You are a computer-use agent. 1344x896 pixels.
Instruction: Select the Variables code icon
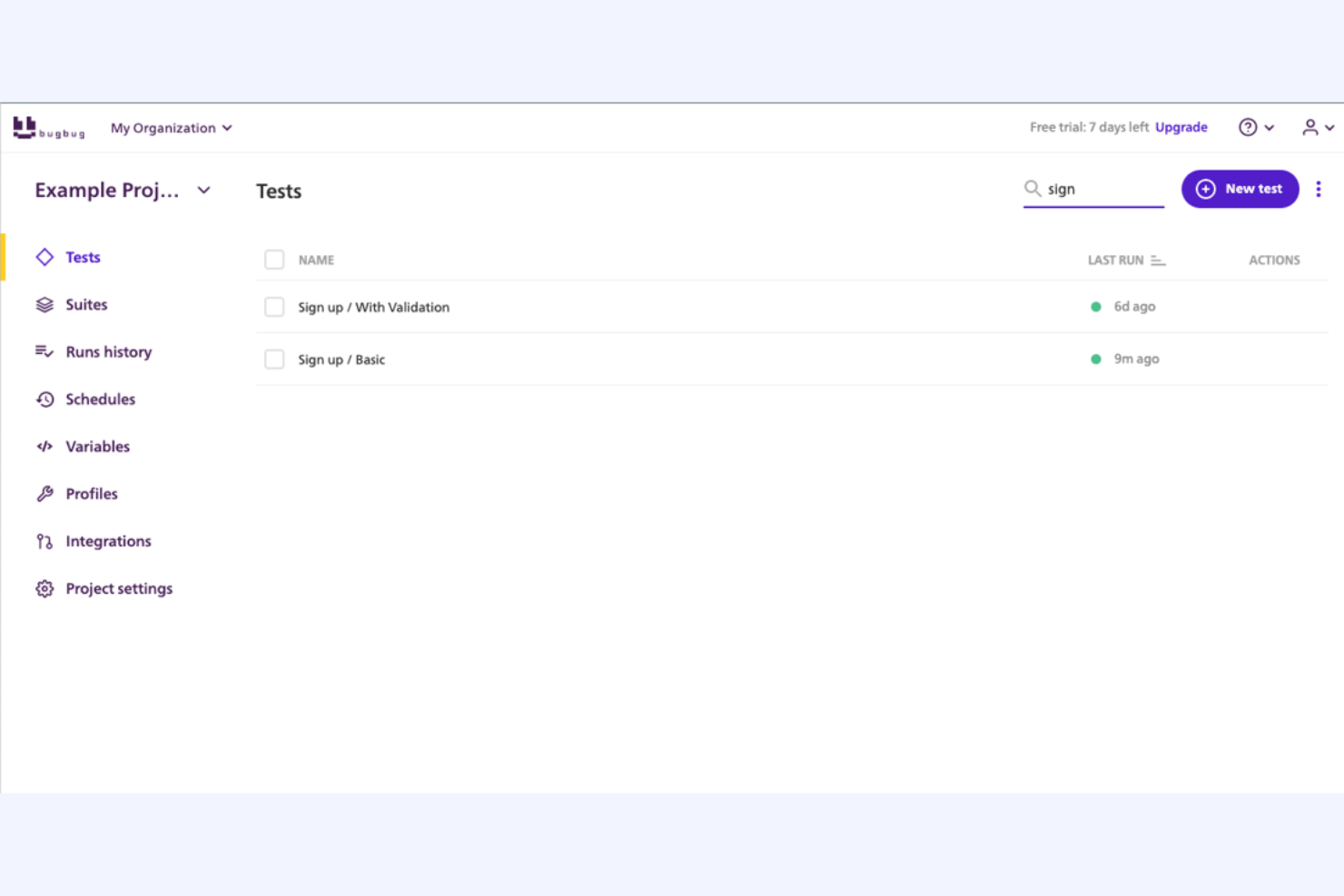tap(44, 446)
